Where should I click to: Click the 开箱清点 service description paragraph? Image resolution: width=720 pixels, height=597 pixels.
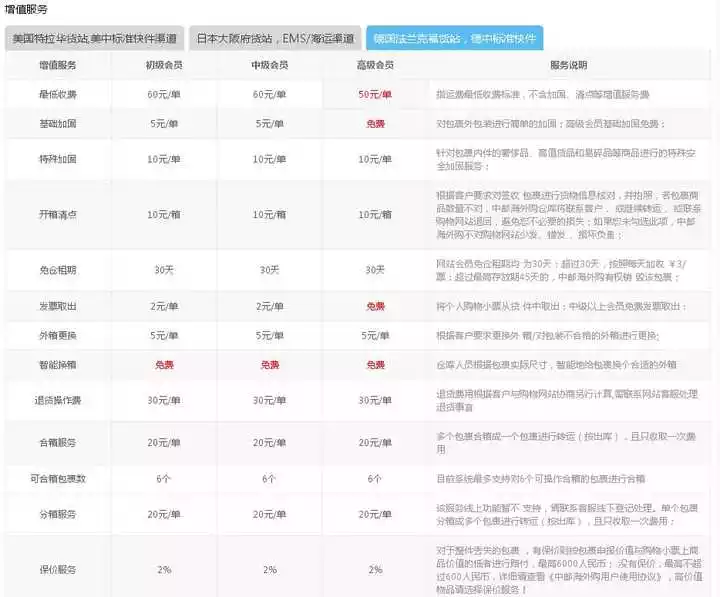point(568,215)
